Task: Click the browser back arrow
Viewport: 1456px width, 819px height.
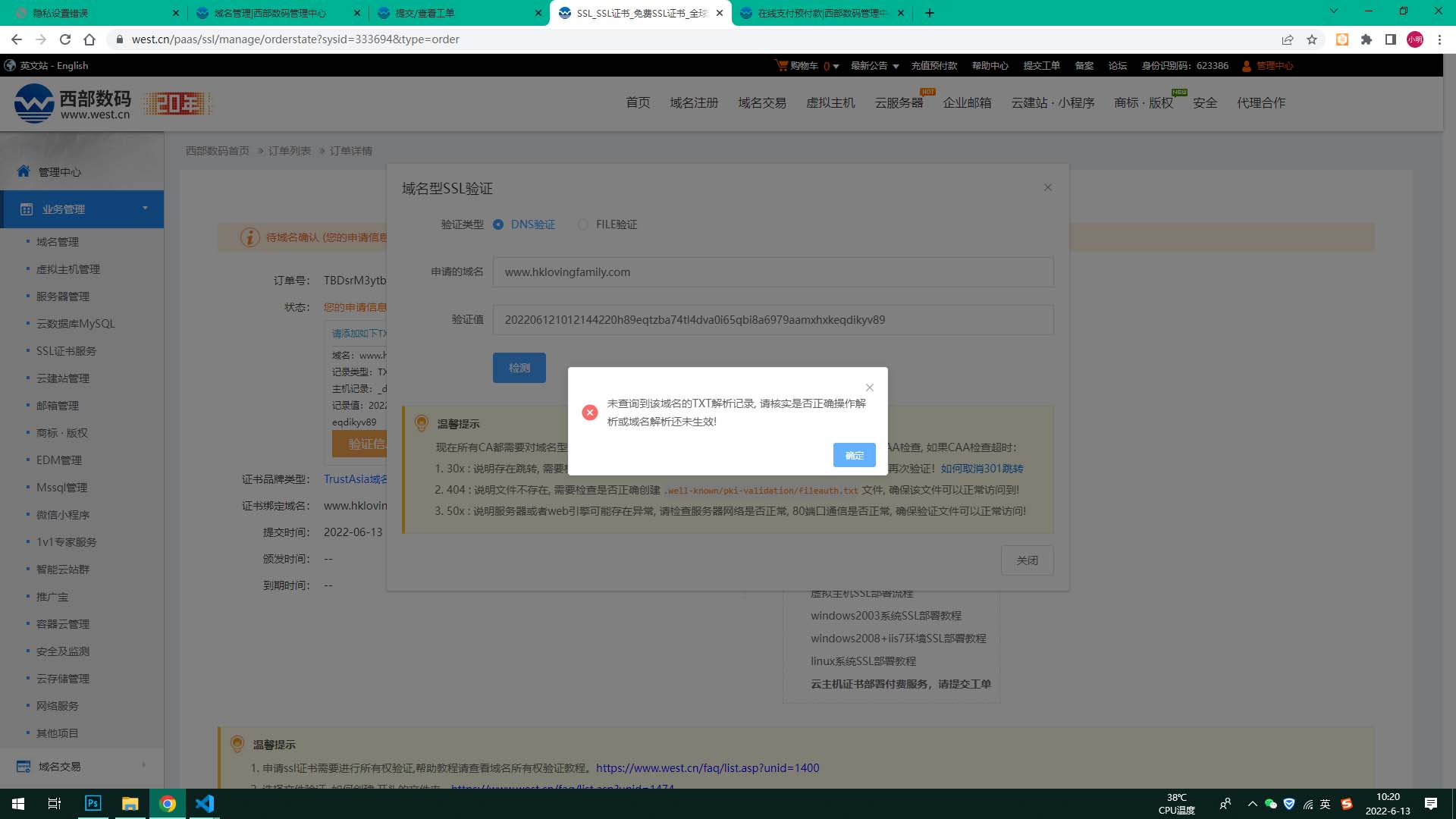Action: point(17,39)
